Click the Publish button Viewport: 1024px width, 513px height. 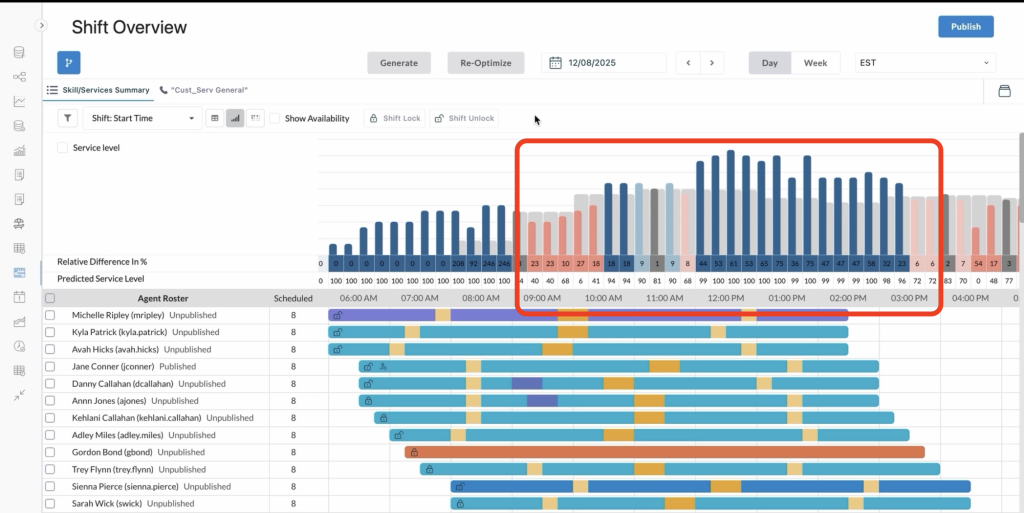[965, 27]
